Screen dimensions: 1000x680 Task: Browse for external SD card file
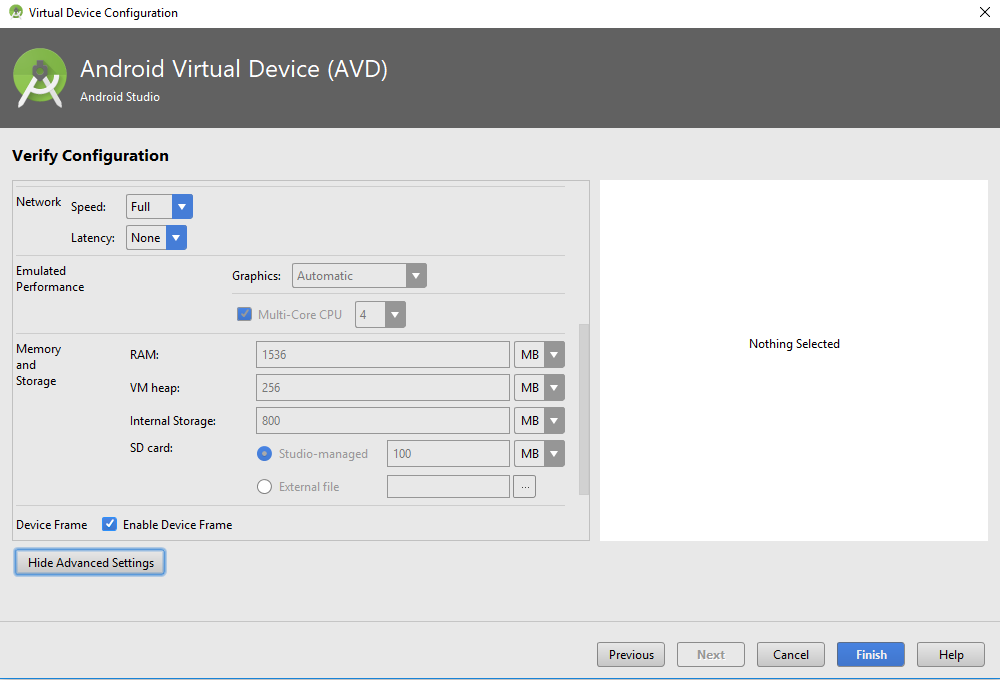coord(524,487)
